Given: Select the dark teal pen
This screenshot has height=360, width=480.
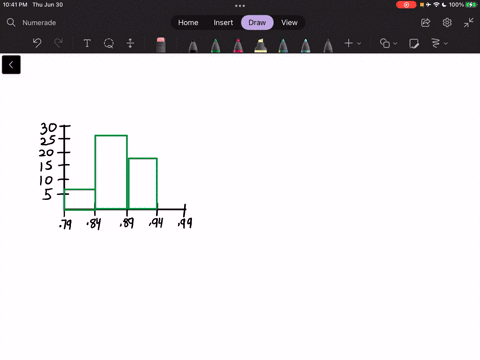Looking at the screenshot, I should point(283,46).
